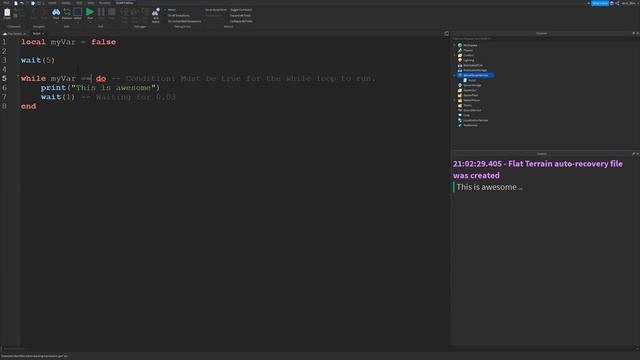The width and height of the screenshot is (640, 360).
Task: Click Collapse All Folds
Action: pos(241,21)
